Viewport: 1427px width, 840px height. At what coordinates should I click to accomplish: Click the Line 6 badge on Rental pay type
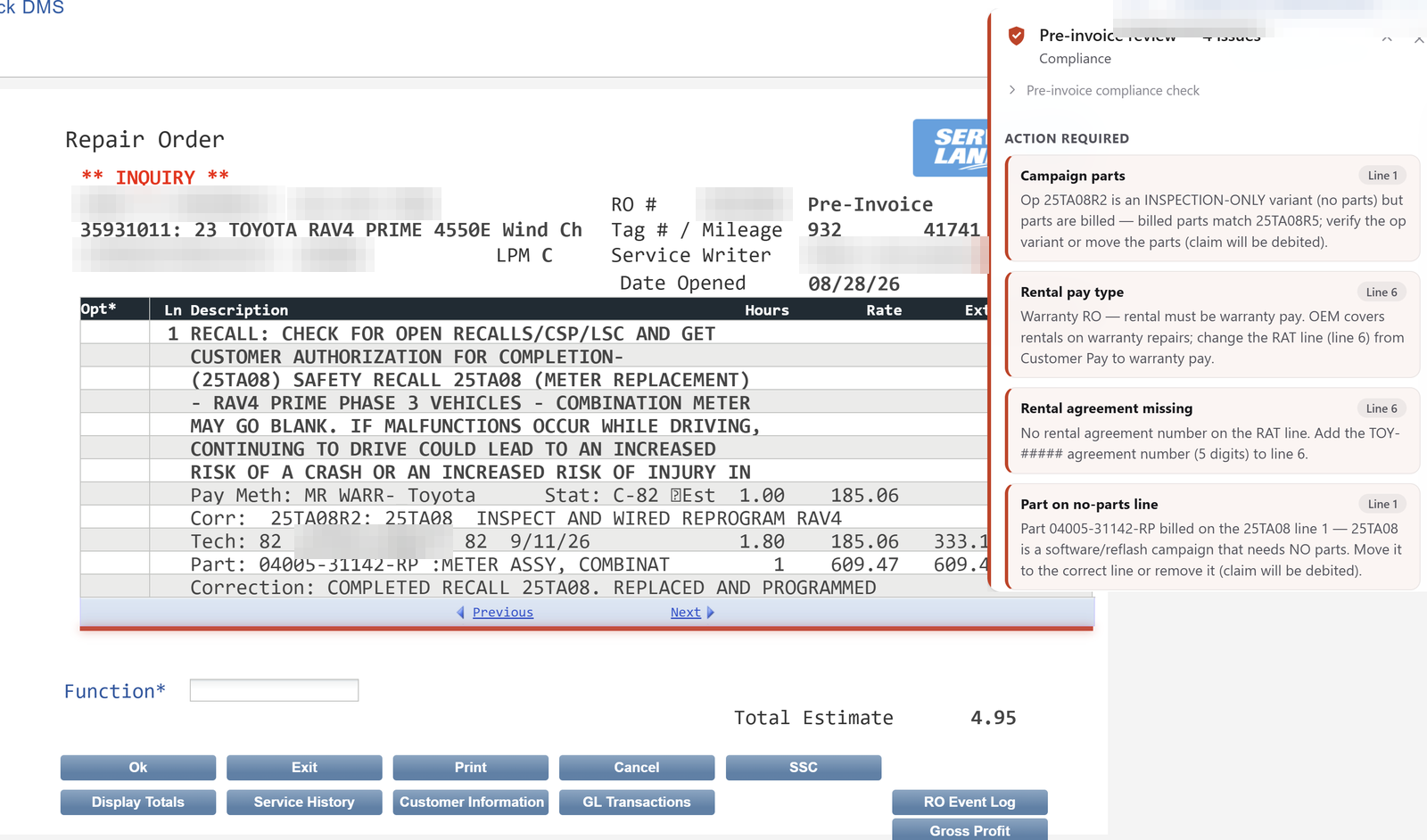point(1382,292)
